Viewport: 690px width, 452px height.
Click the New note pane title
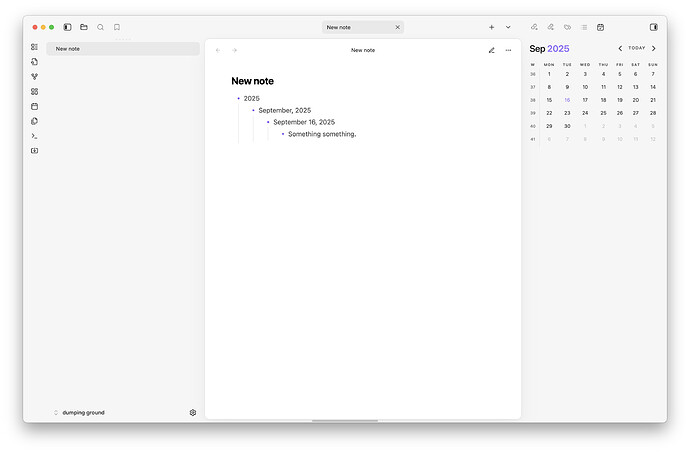coord(363,50)
